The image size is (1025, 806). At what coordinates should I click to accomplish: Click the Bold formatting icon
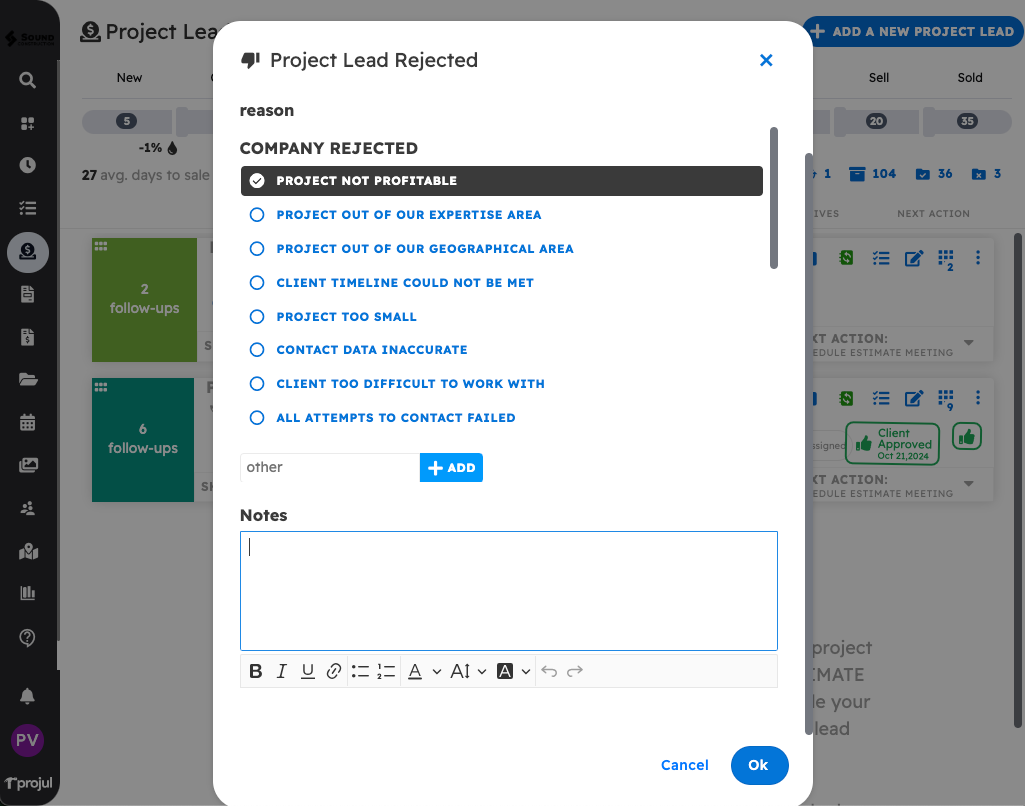pos(256,671)
